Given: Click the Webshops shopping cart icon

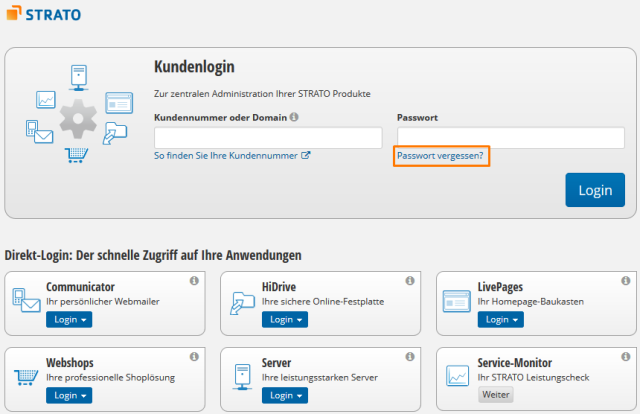Looking at the screenshot, I should click(26, 377).
